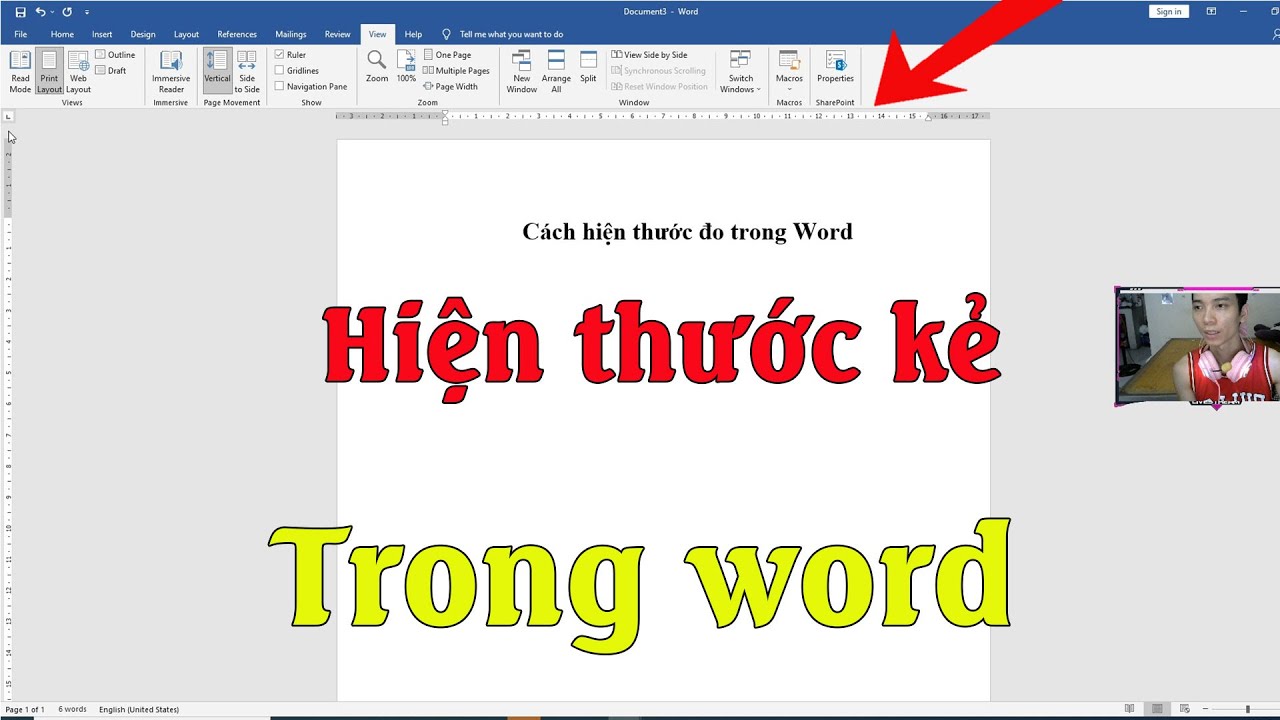Click the tab selector at ruler corner

(x=9, y=117)
